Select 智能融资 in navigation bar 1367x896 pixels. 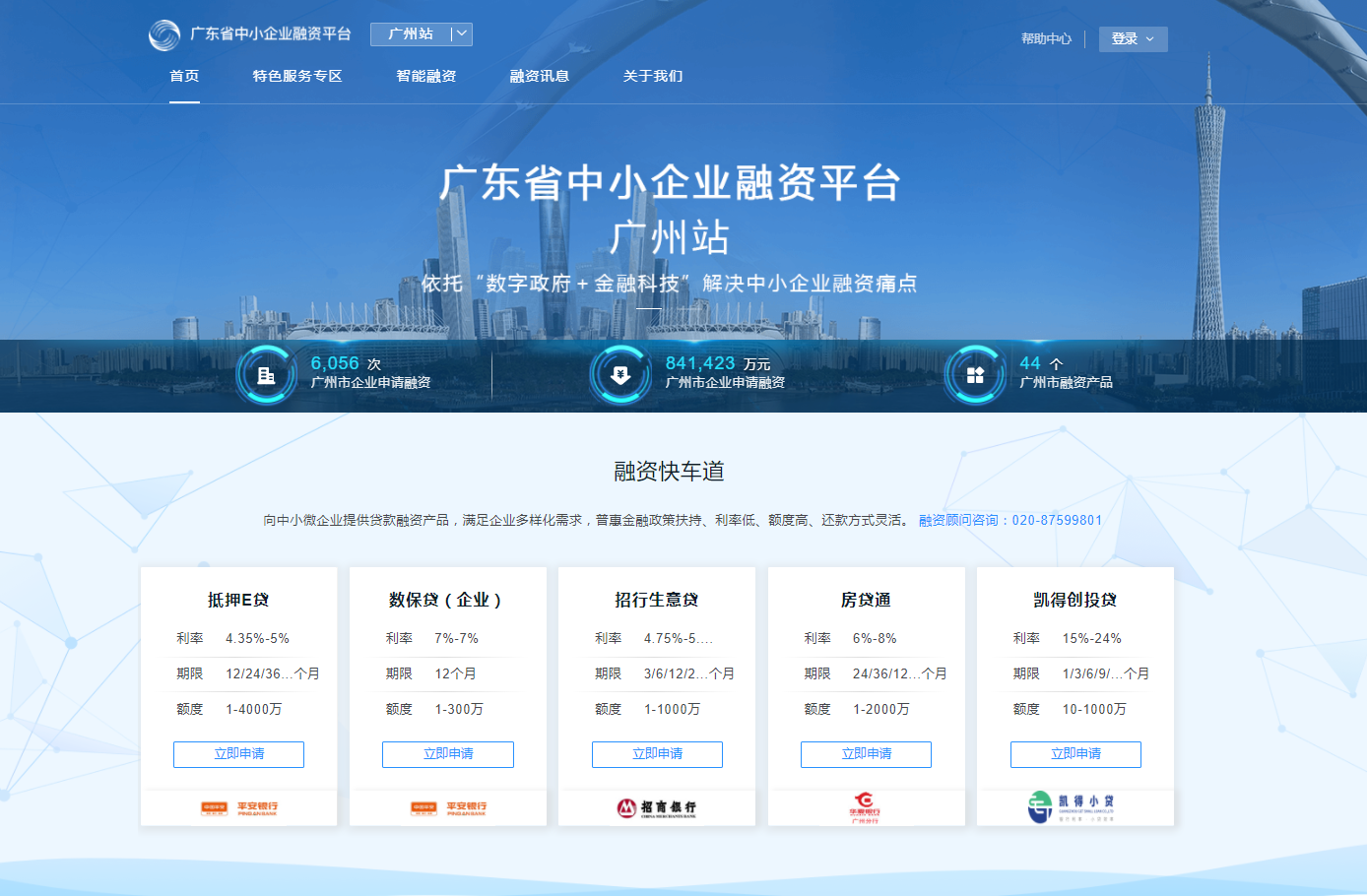tap(426, 76)
